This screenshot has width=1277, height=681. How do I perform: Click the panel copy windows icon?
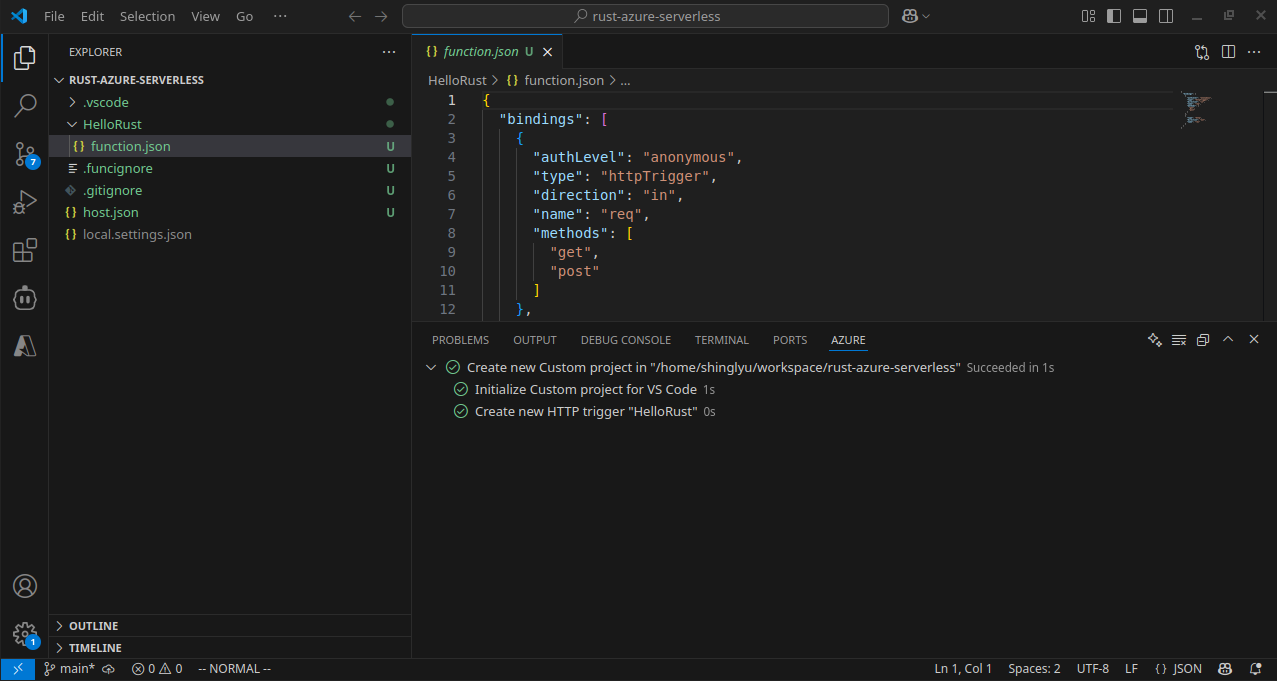click(x=1203, y=340)
